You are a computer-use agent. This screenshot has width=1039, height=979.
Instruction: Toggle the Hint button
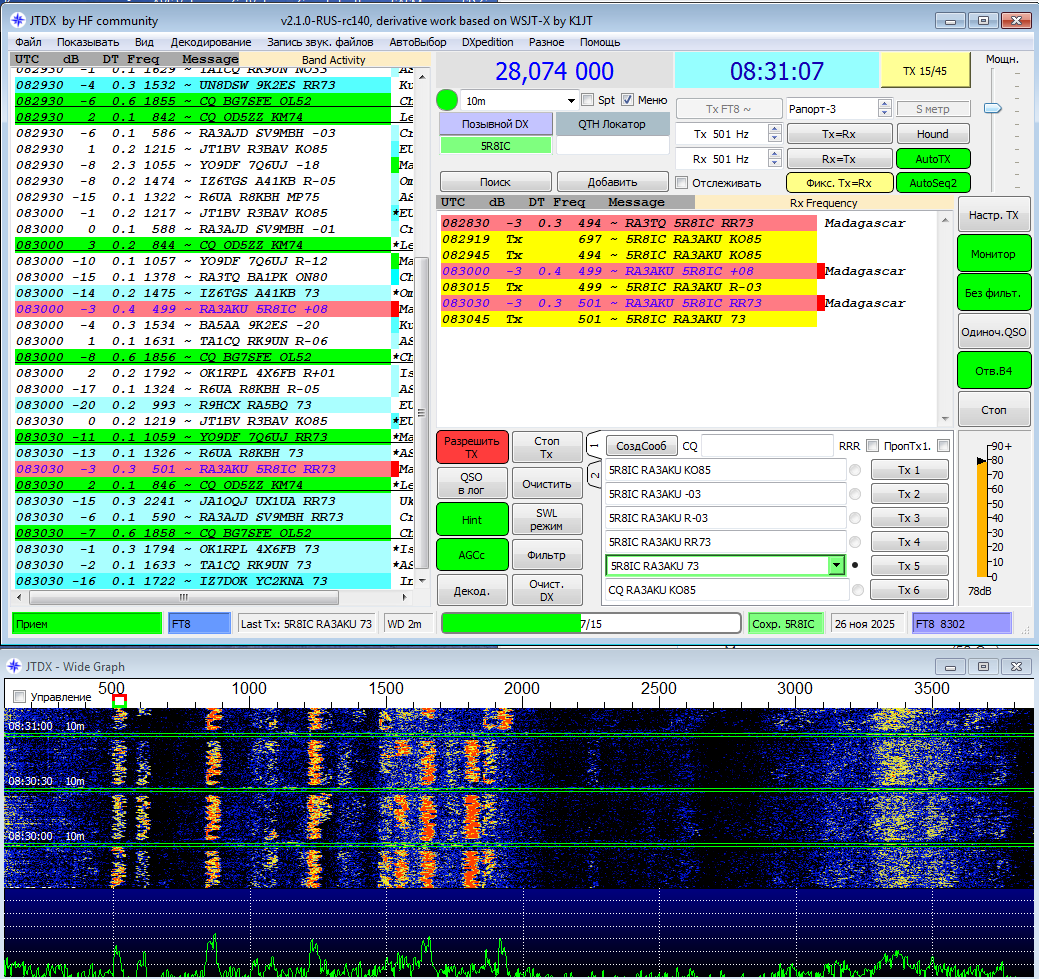(472, 520)
